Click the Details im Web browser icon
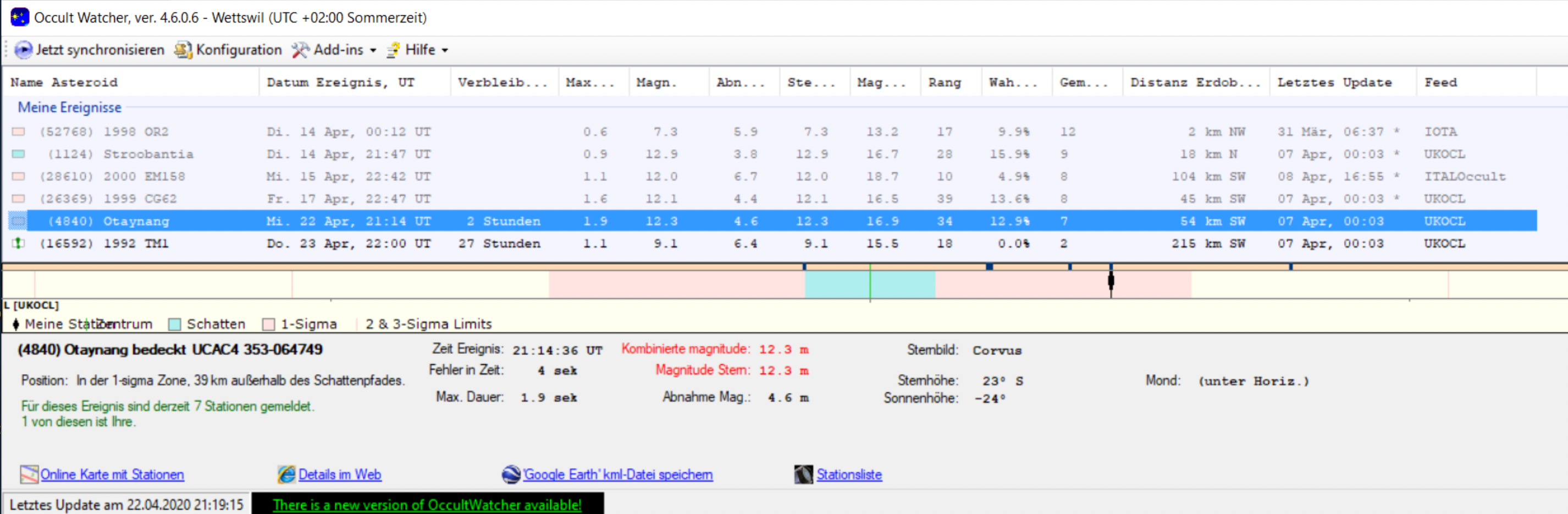 coord(286,474)
